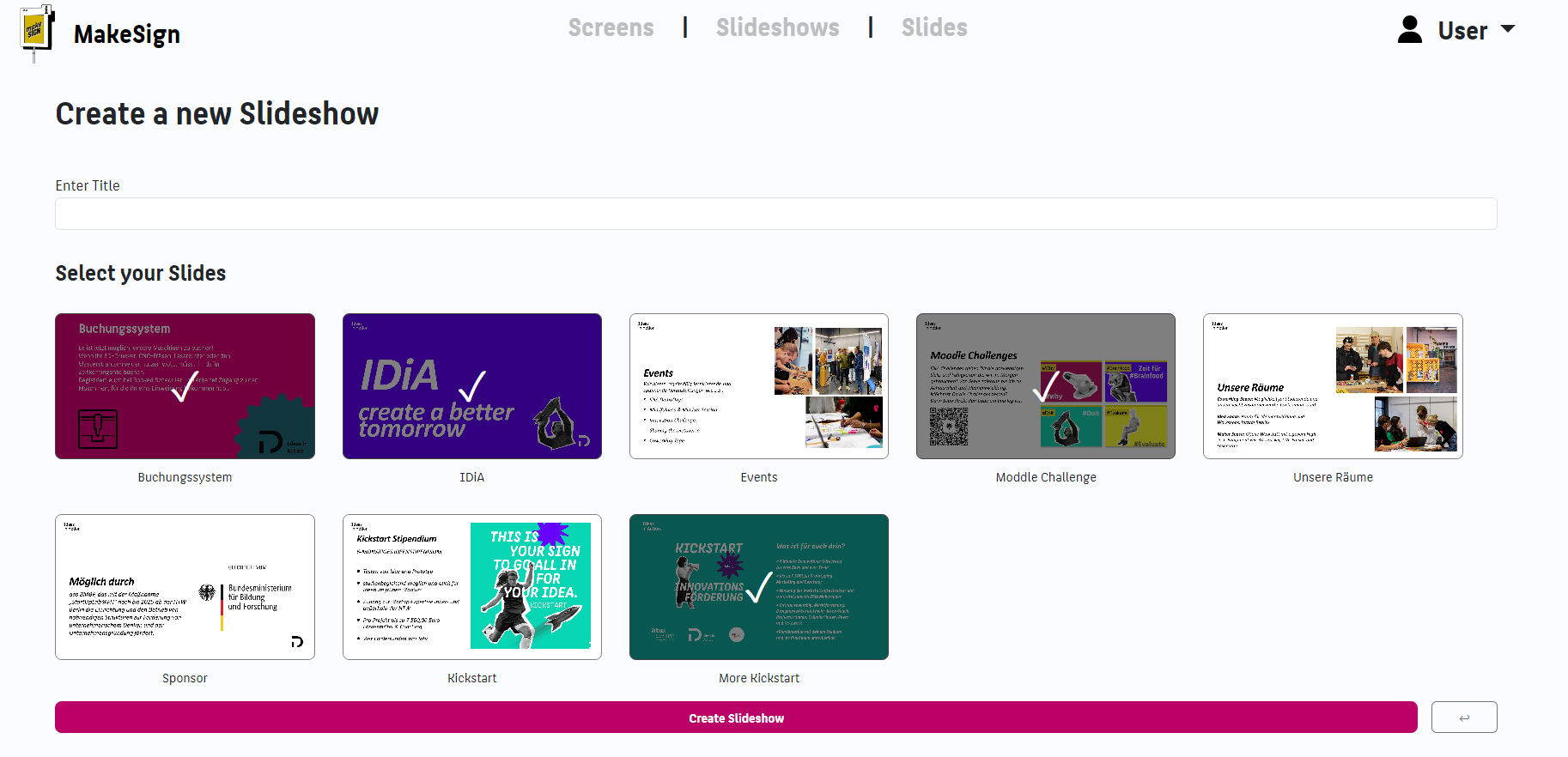Click the Unsere Räume caption label

[x=1333, y=477]
